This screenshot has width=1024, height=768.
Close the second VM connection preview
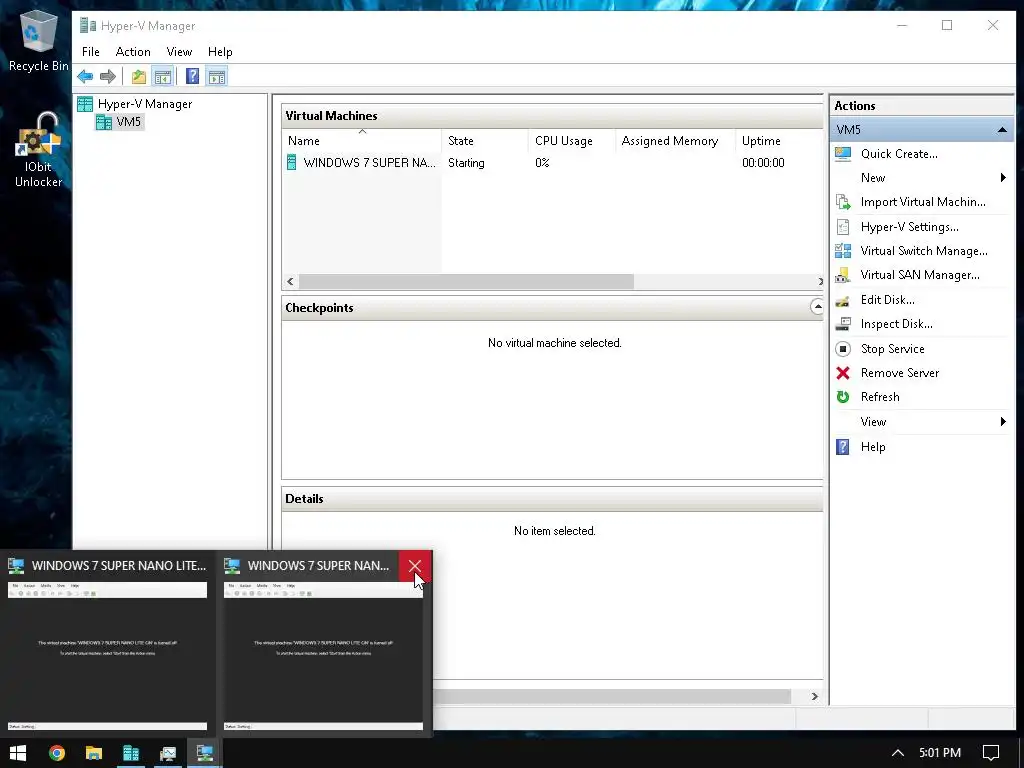(x=415, y=566)
